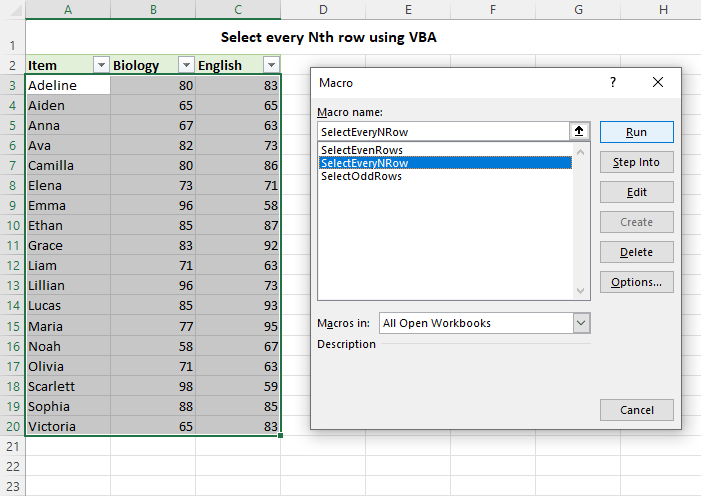The width and height of the screenshot is (701, 496).
Task: Expand the Macros in combo box
Action: (x=581, y=323)
